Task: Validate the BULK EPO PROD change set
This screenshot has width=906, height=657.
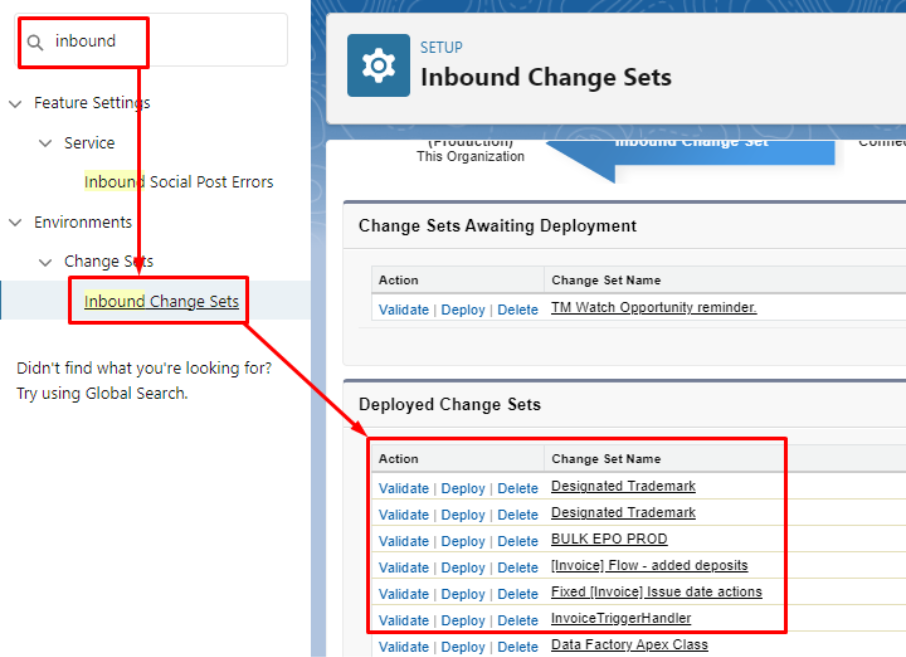Action: click(403, 541)
